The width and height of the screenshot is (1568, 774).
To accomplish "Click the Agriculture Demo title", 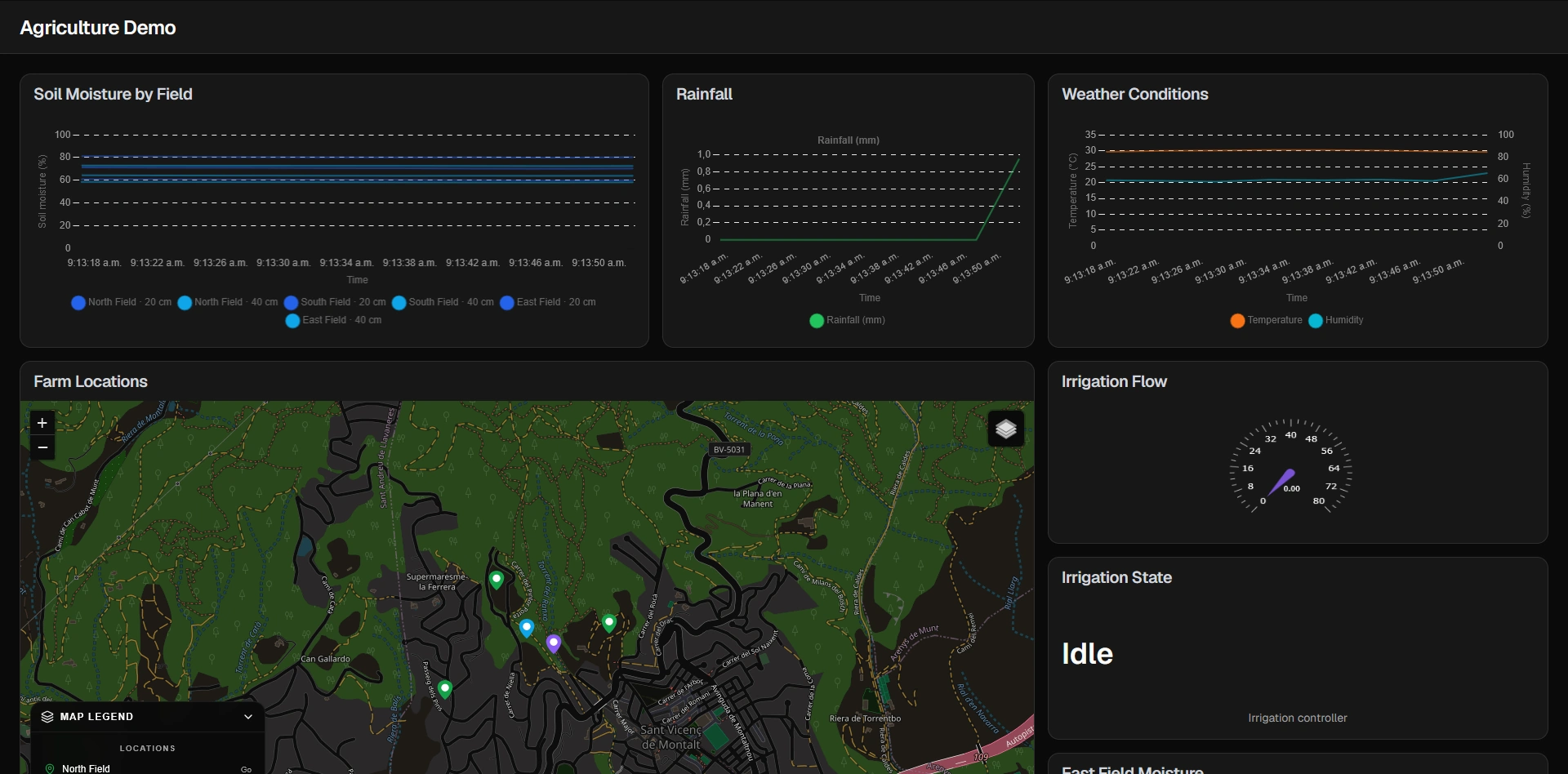I will 98,28.
